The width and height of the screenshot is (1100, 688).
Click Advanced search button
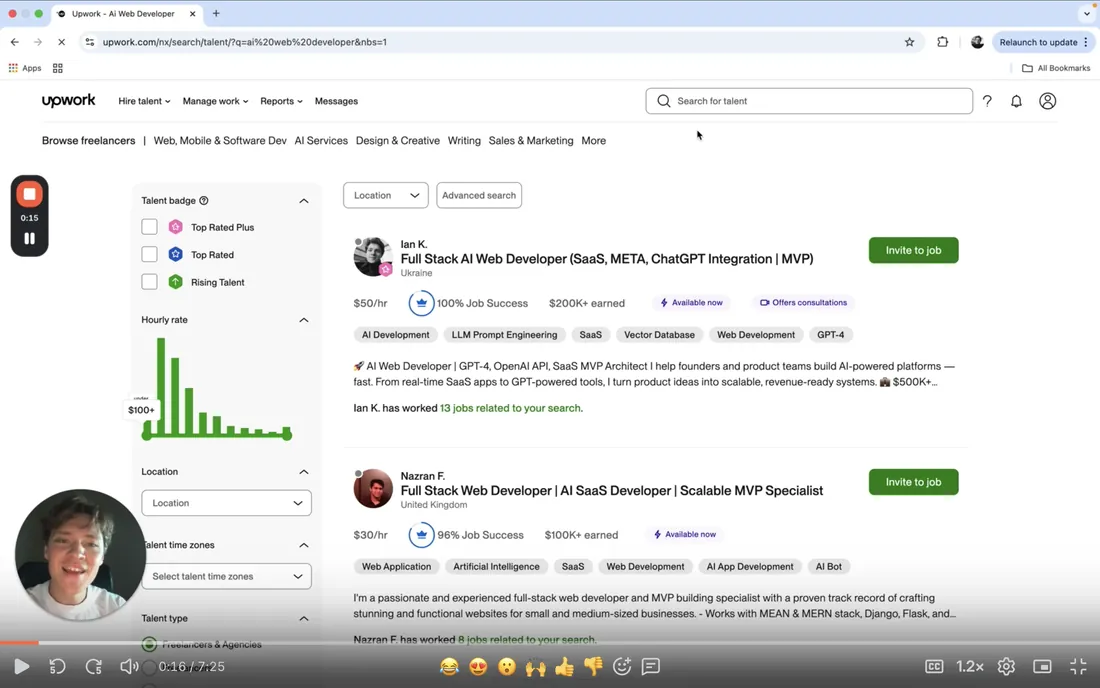(x=479, y=195)
